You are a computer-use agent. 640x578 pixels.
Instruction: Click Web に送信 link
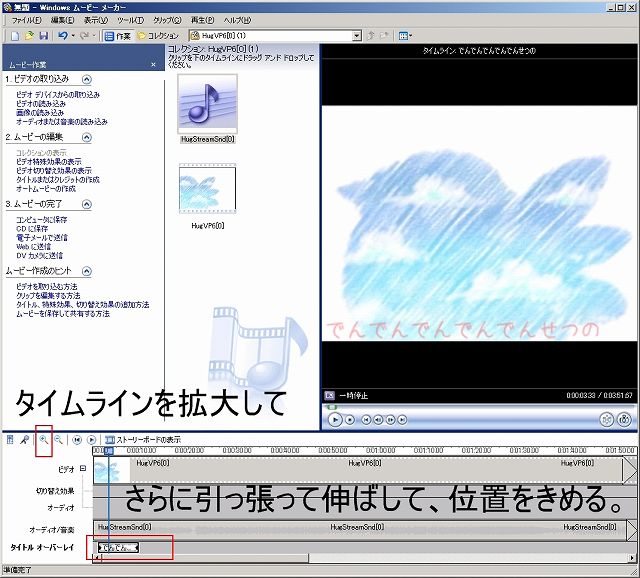33,247
